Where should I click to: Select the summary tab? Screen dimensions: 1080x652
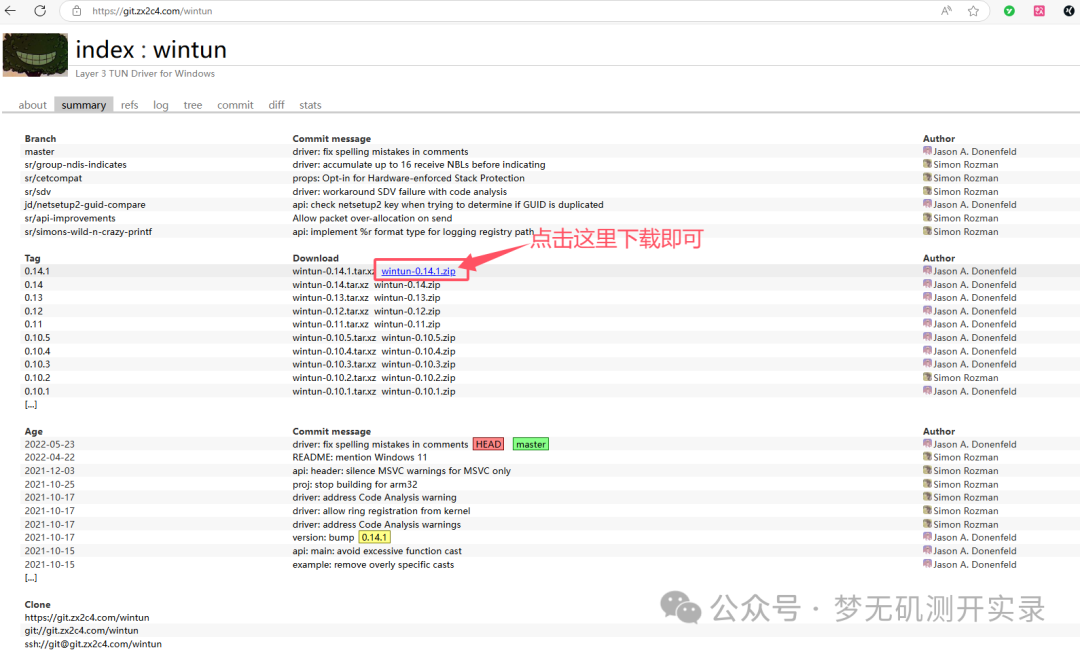(x=83, y=105)
